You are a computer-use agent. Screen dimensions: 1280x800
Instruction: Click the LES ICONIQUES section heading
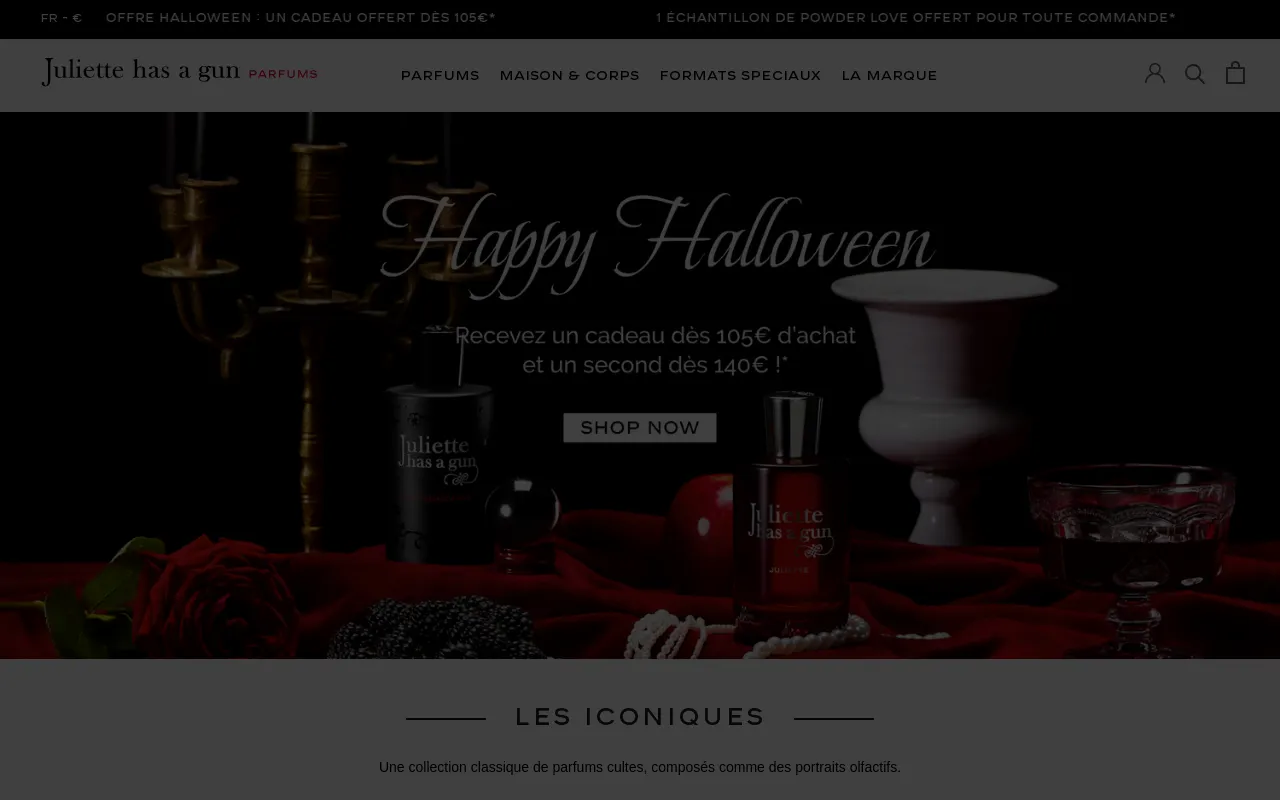(640, 717)
